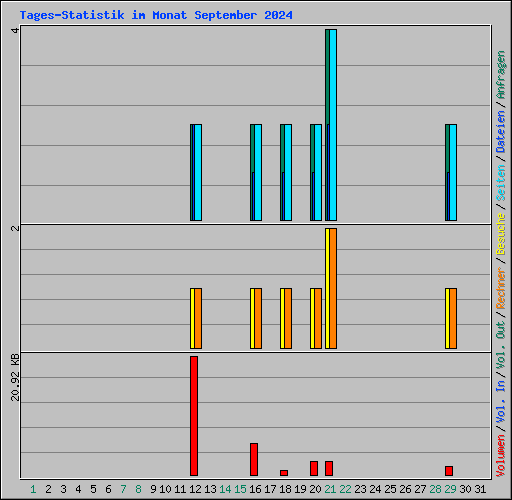The height and width of the screenshot is (500, 512).
Task: Click the cyan Seiten bar on day 29
Action: point(453,172)
